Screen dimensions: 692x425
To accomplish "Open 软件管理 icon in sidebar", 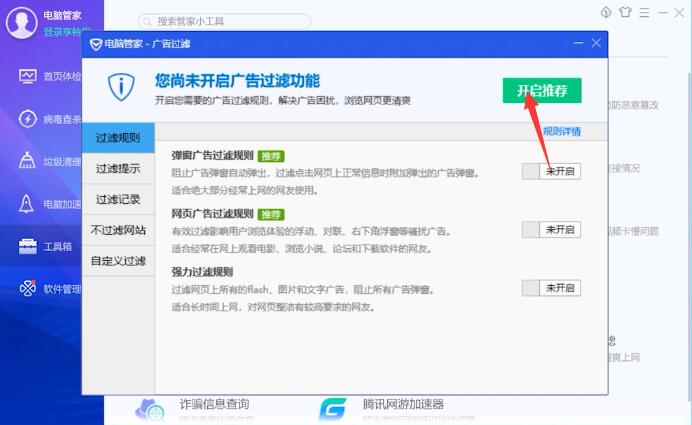I will click(x=28, y=289).
